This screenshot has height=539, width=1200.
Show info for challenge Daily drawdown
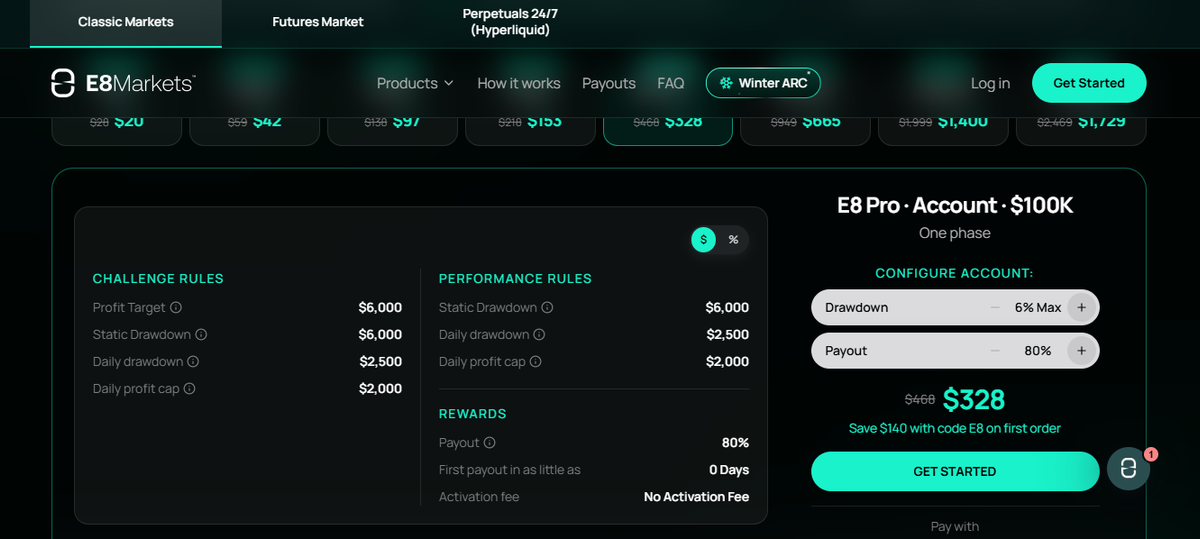pyautogui.click(x=193, y=362)
